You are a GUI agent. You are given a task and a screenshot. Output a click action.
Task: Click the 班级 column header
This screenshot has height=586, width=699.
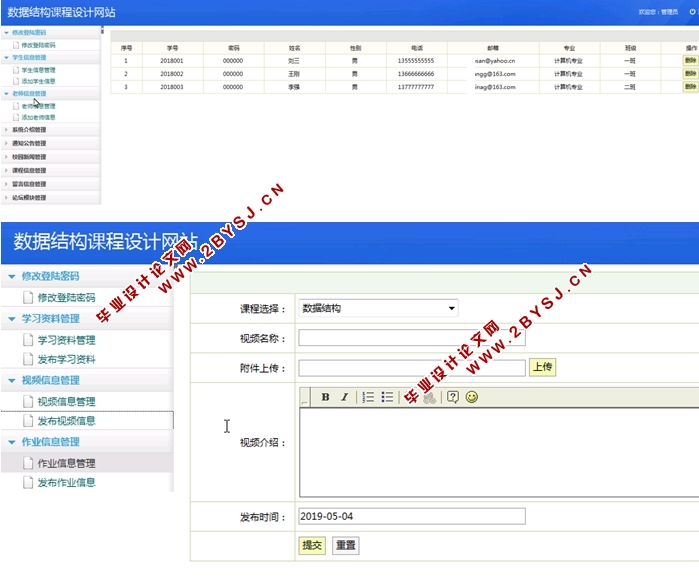pyautogui.click(x=630, y=48)
